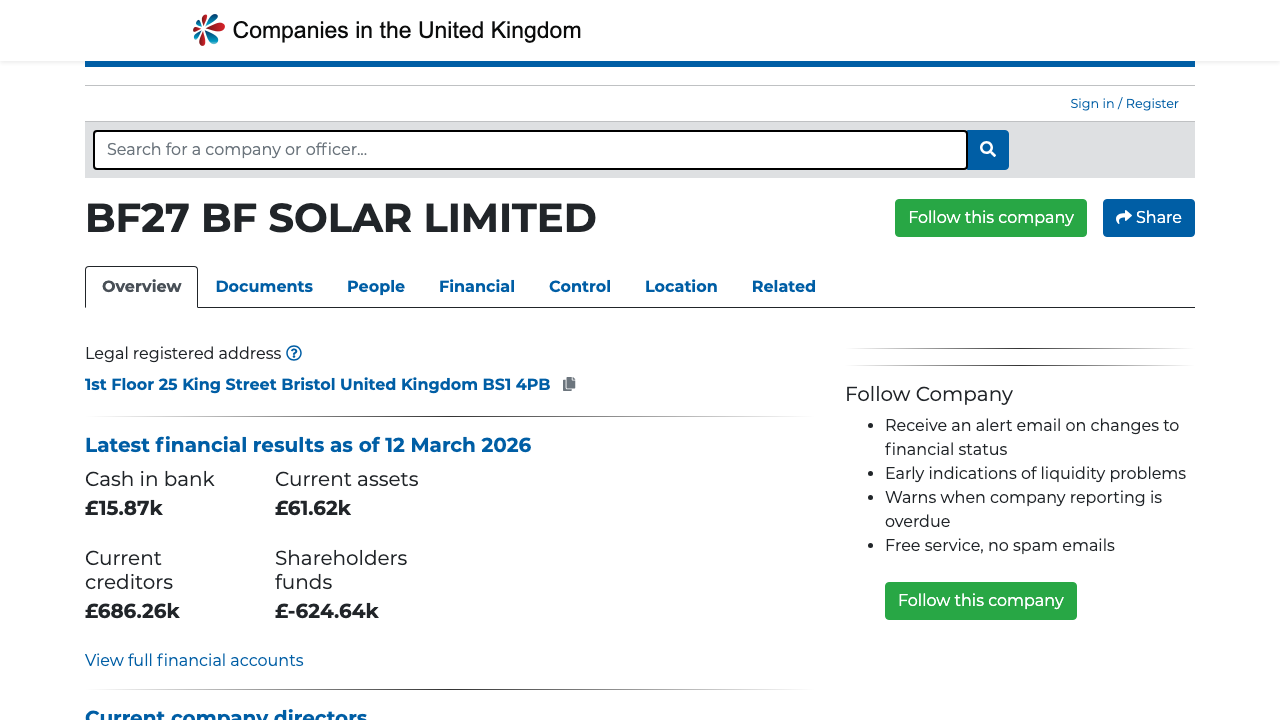This screenshot has height=720, width=1280.
Task: Click the Latest financial results heading
Action: (x=308, y=445)
